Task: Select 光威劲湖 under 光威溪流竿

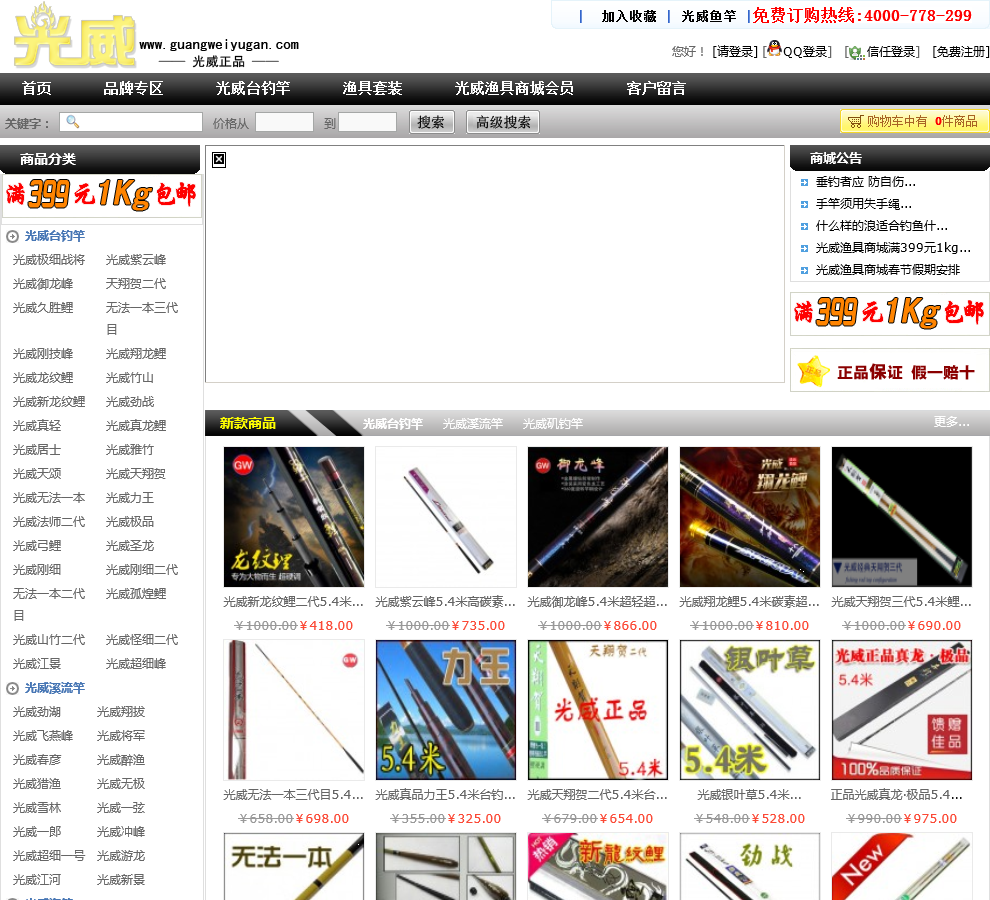Action: coord(37,712)
